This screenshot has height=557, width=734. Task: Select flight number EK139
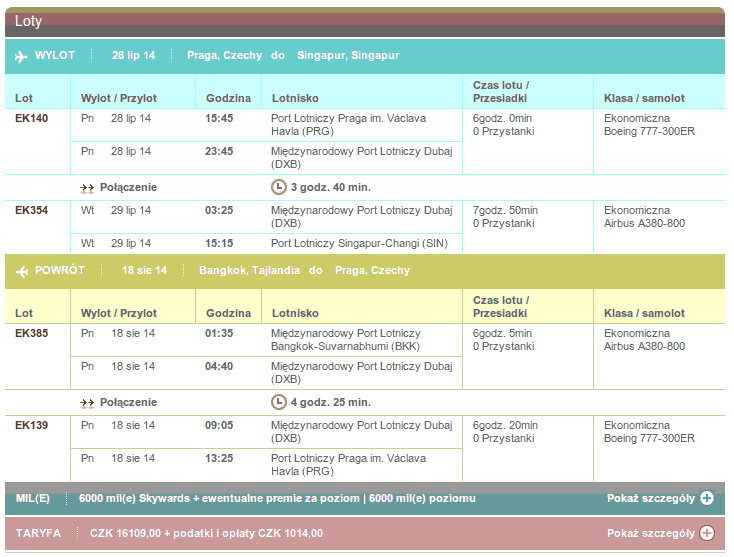coord(31,425)
